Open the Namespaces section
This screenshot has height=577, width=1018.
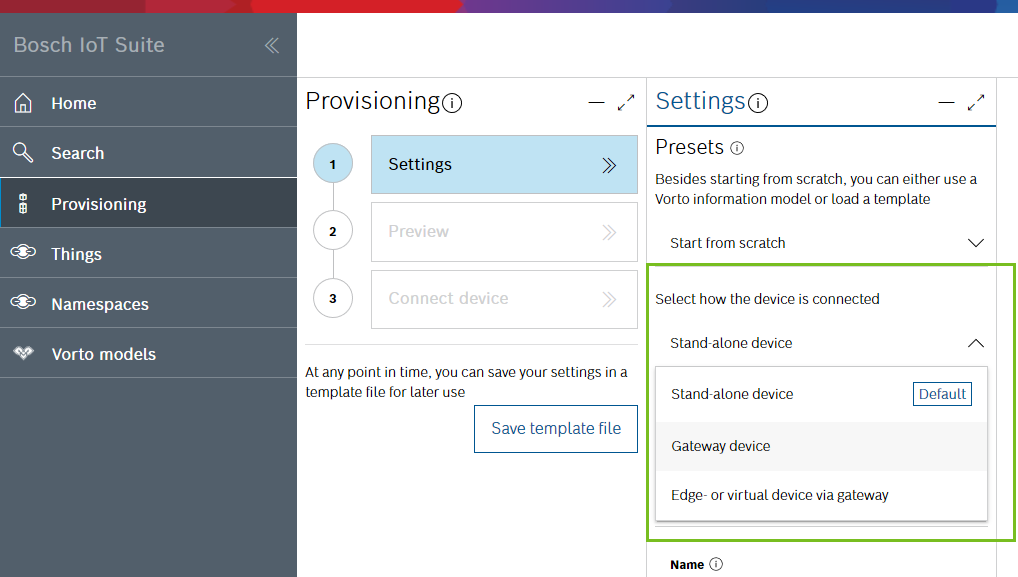(149, 303)
